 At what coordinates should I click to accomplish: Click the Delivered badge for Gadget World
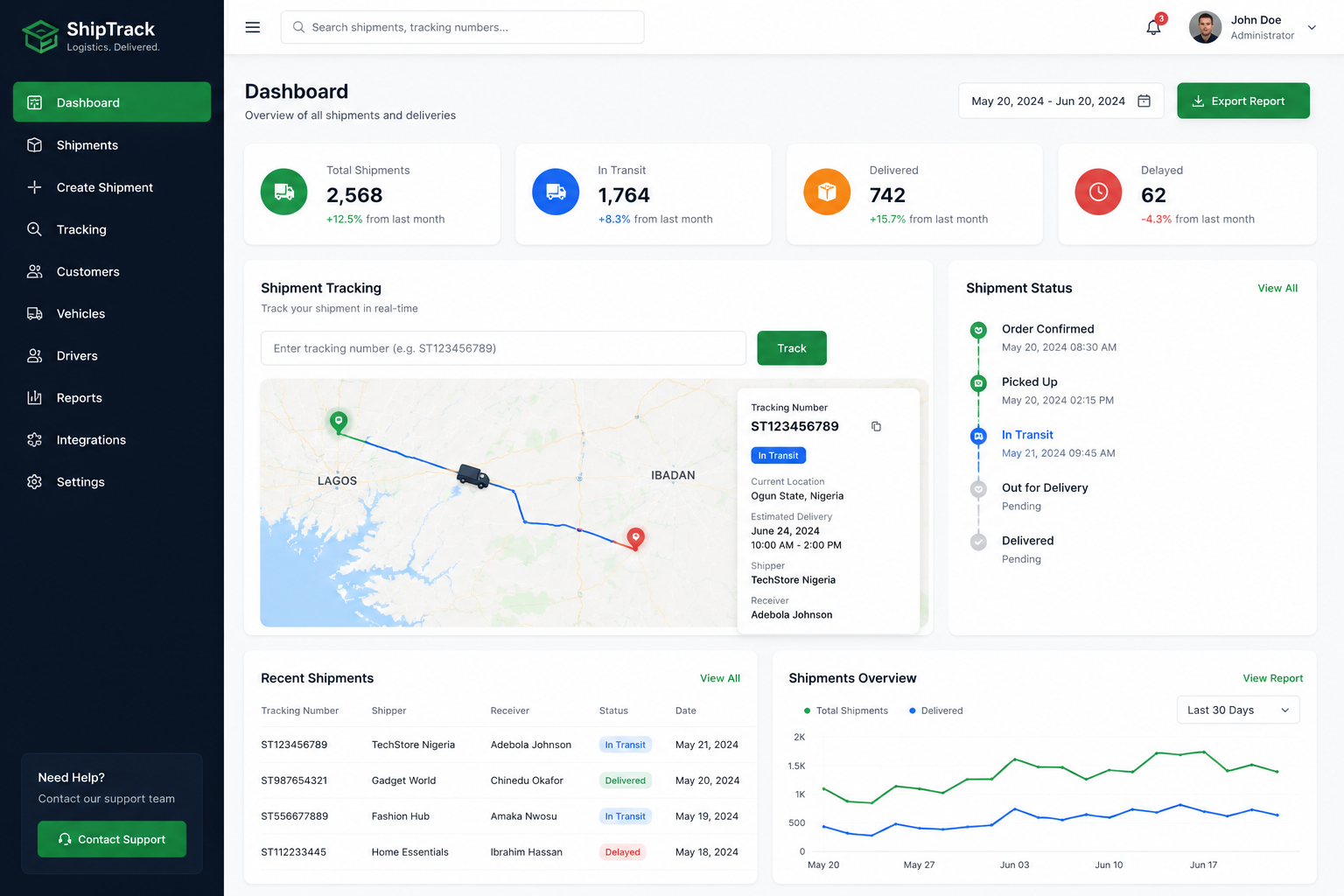coord(625,780)
